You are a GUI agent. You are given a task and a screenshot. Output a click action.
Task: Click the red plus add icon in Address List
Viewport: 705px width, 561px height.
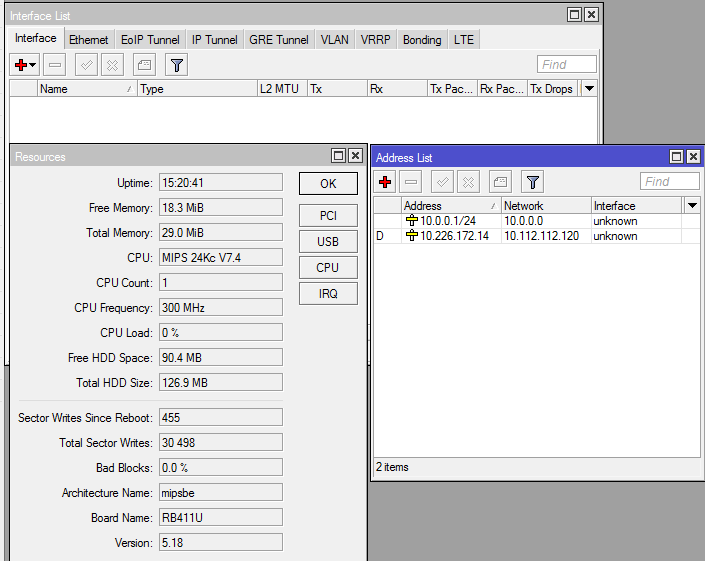[385, 182]
